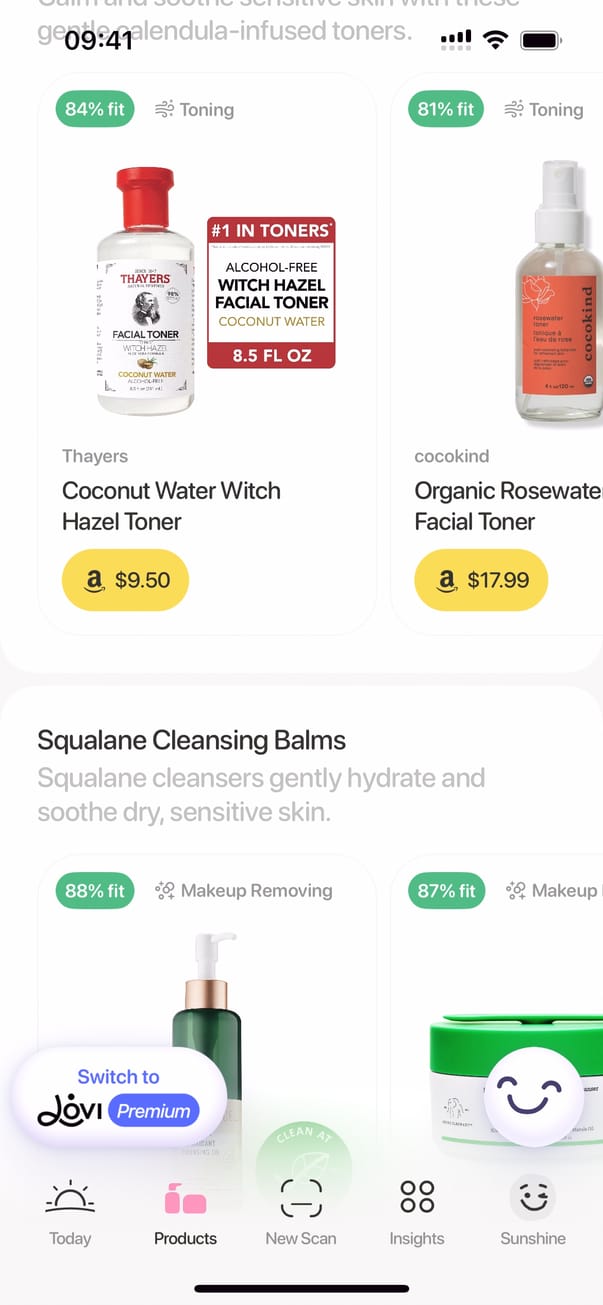Open the cocokind rosewater bottle image
603x1305 pixels.
[x=558, y=291]
